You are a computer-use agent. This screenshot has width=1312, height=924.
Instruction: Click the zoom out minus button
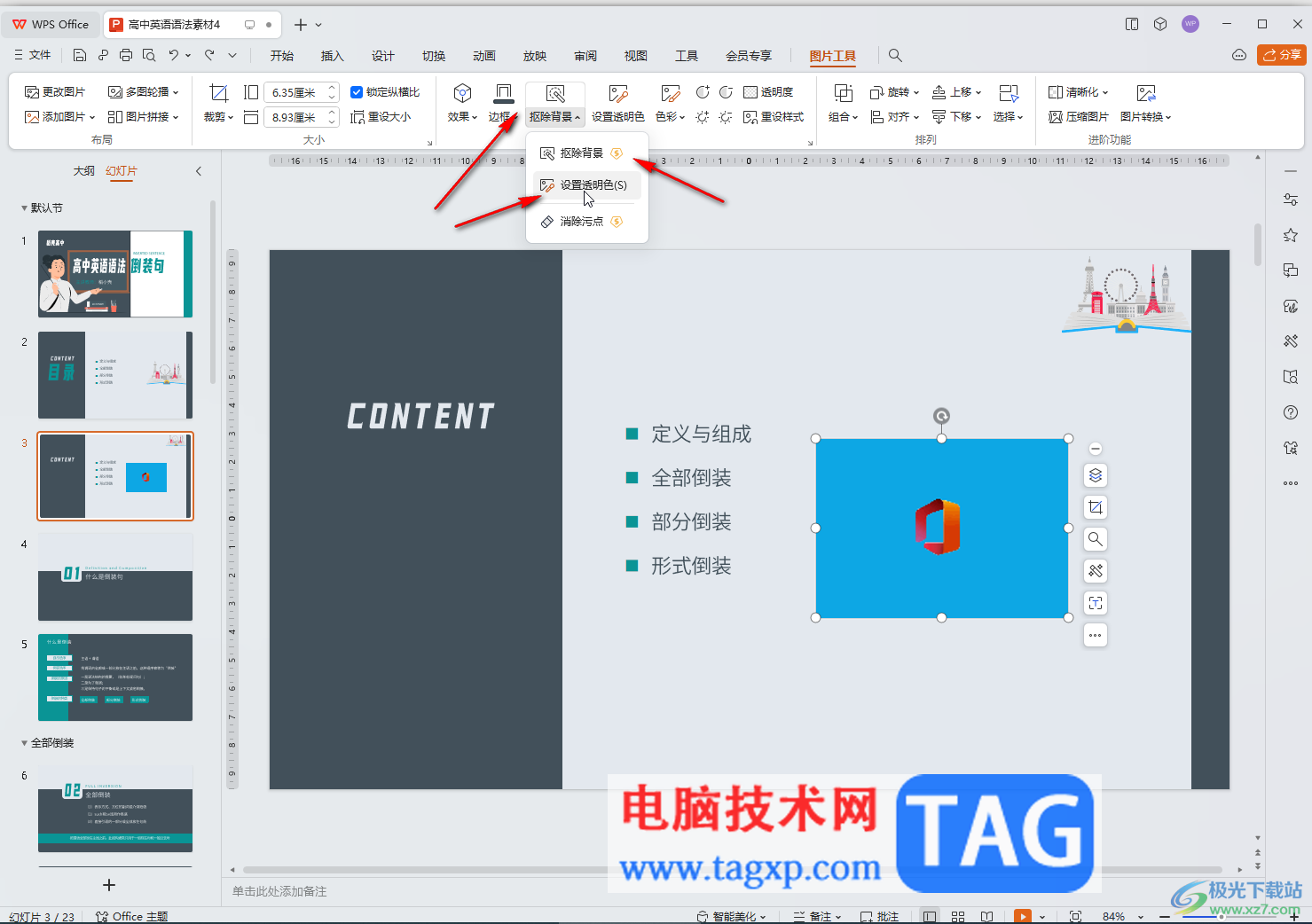(1164, 916)
